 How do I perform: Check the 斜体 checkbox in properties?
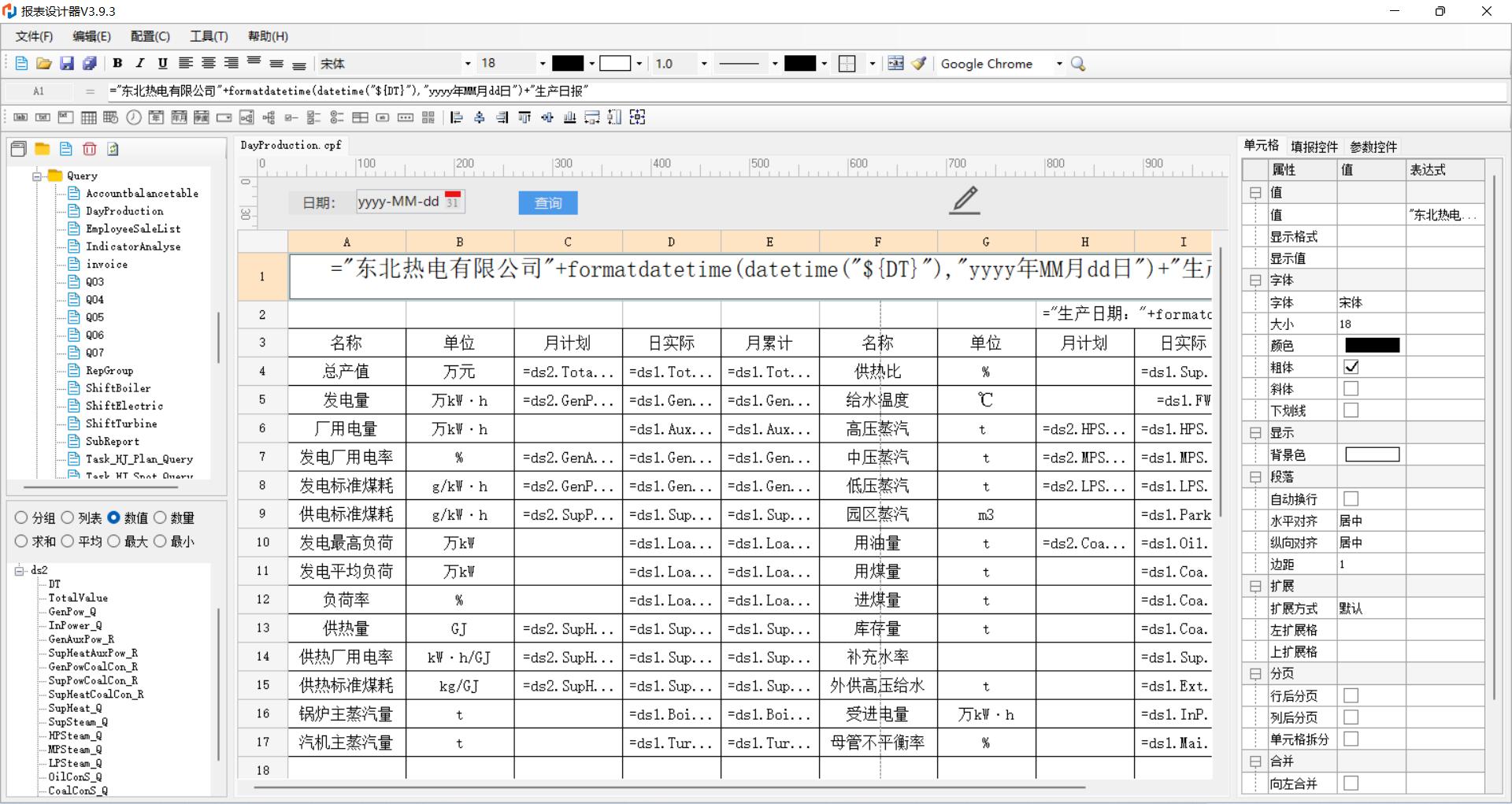(x=1351, y=388)
